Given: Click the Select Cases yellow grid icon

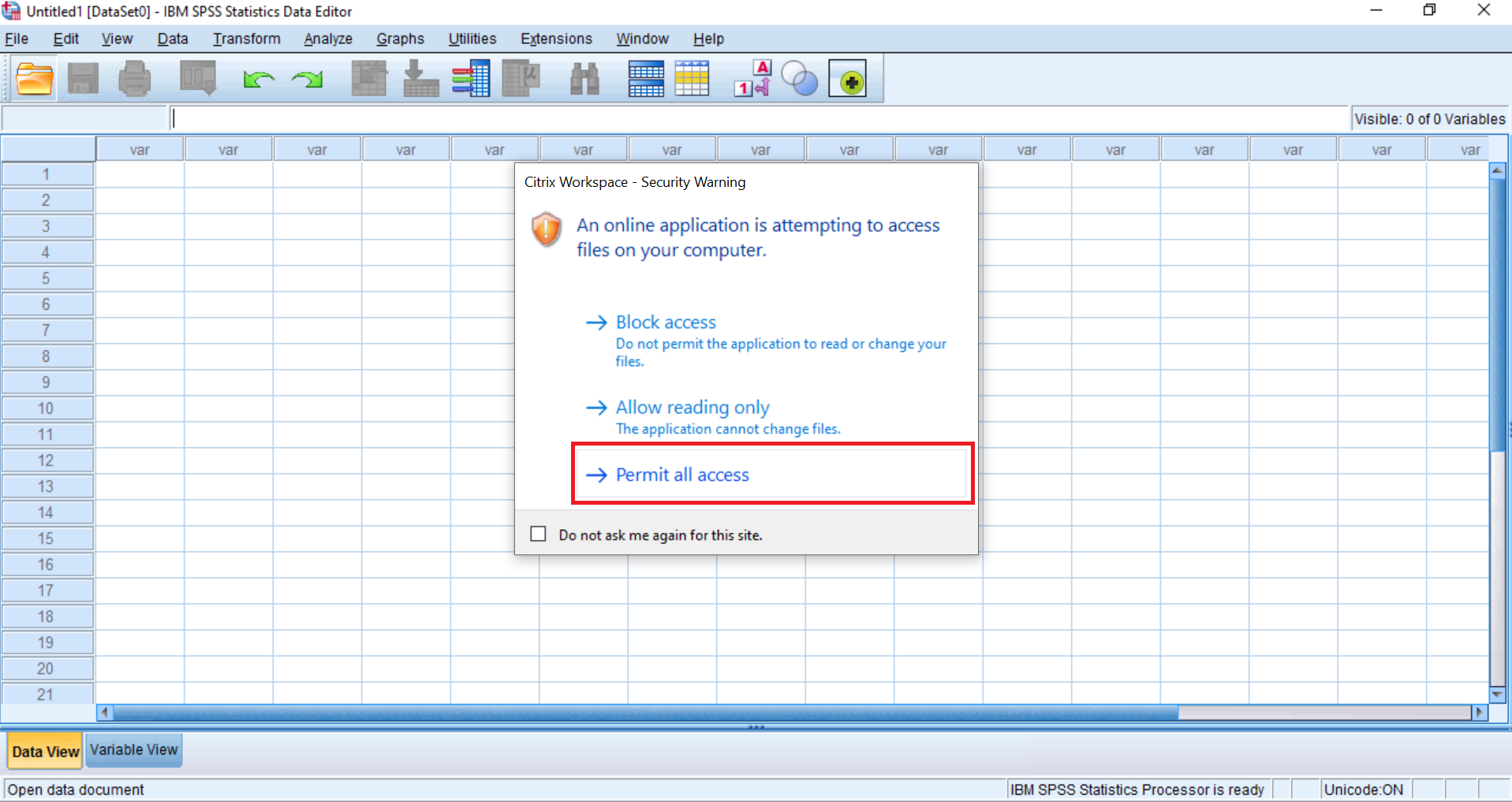Looking at the screenshot, I should 693,79.
